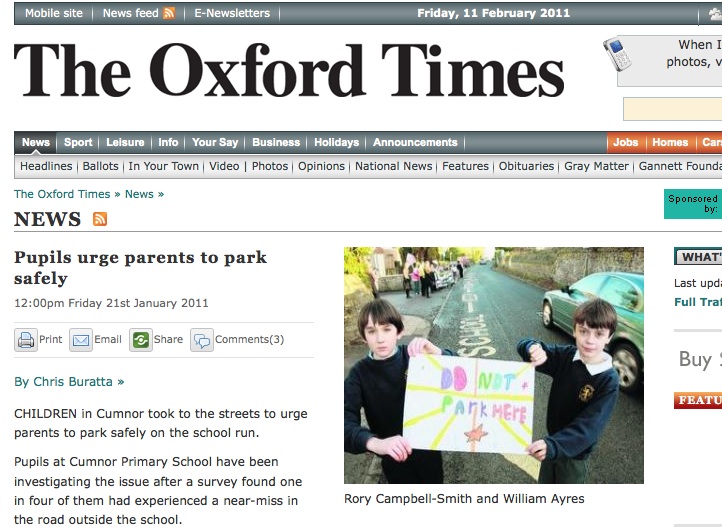Click the envelope Email icon

point(81,340)
